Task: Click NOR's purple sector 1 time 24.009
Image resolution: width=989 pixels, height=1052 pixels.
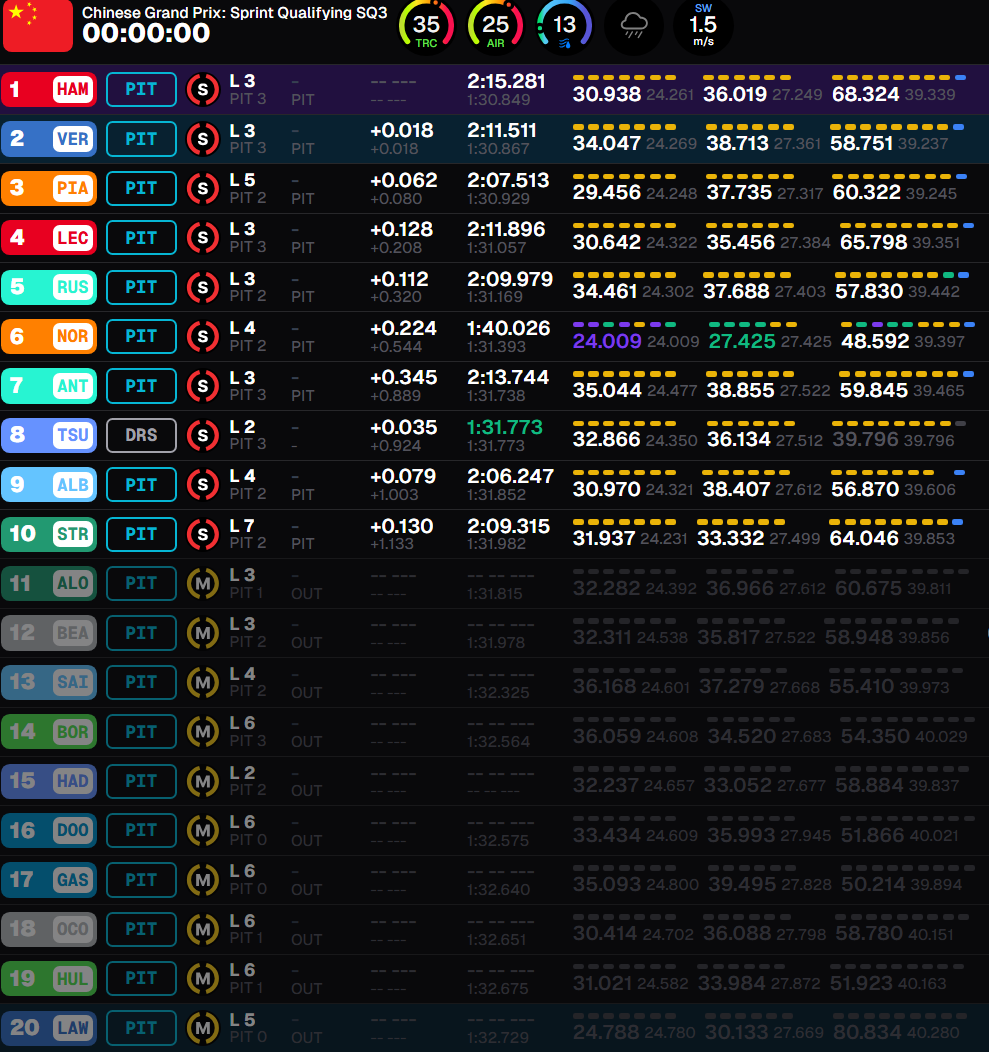Action: (x=607, y=341)
